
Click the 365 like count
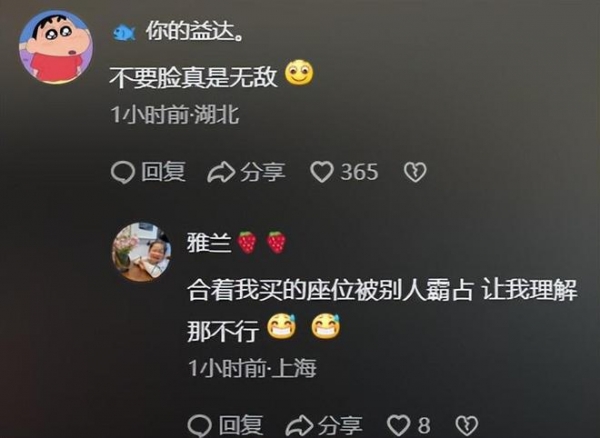359,172
